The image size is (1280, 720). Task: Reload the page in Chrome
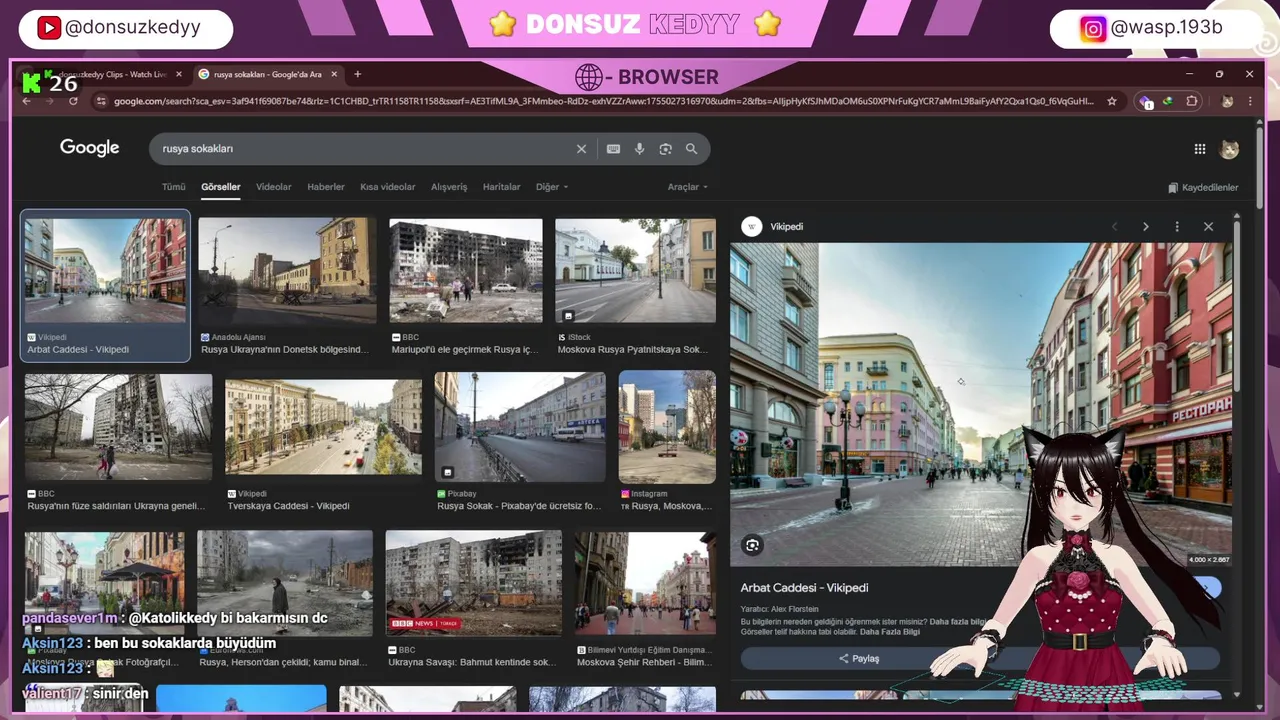click(73, 101)
